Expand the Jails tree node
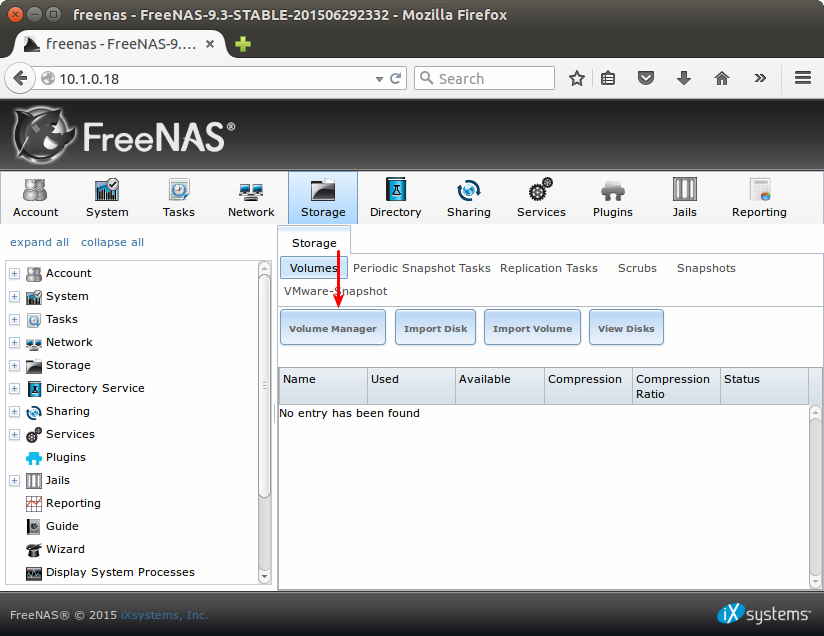 [x=15, y=480]
